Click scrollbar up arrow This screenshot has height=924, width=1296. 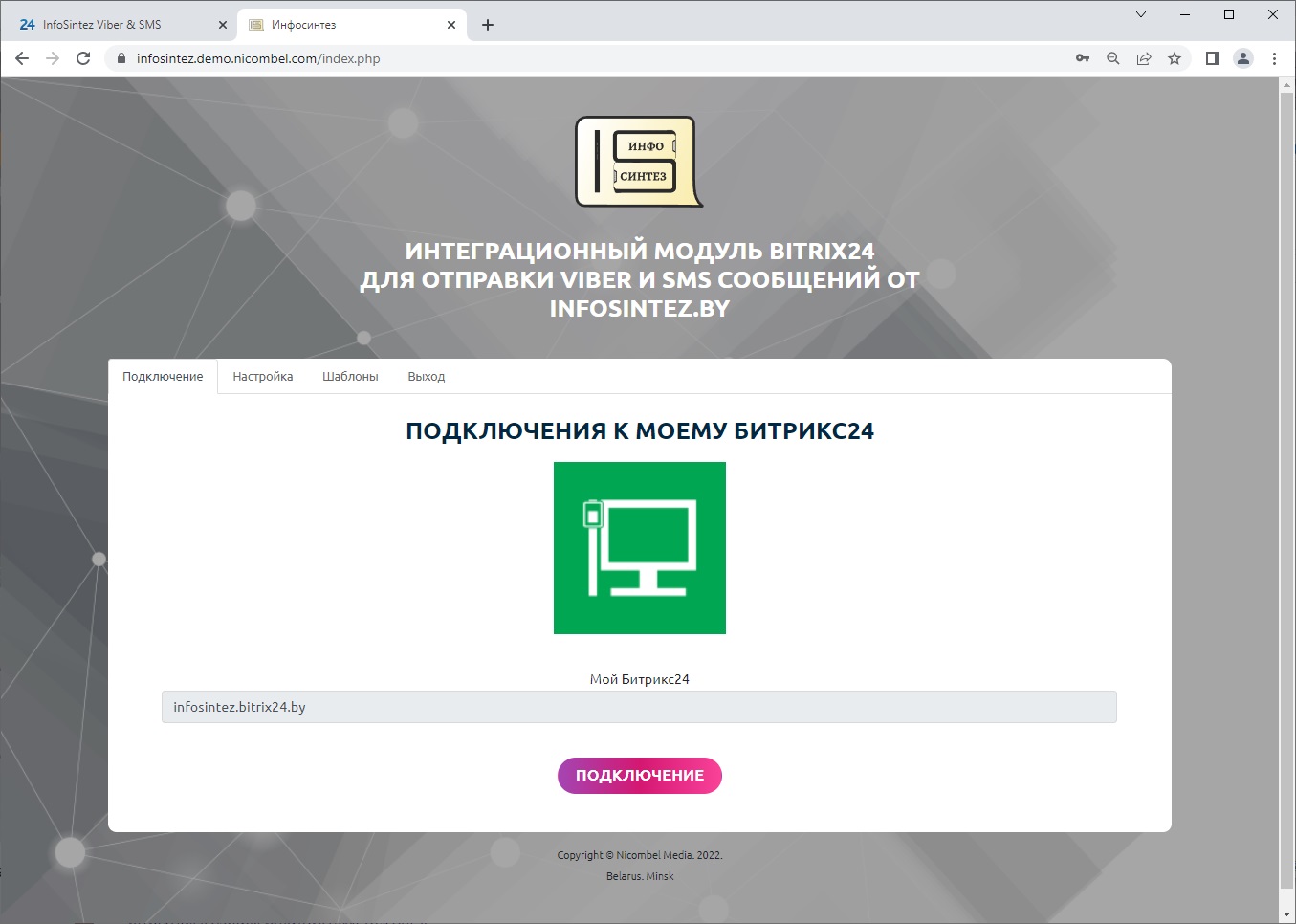point(1286,85)
